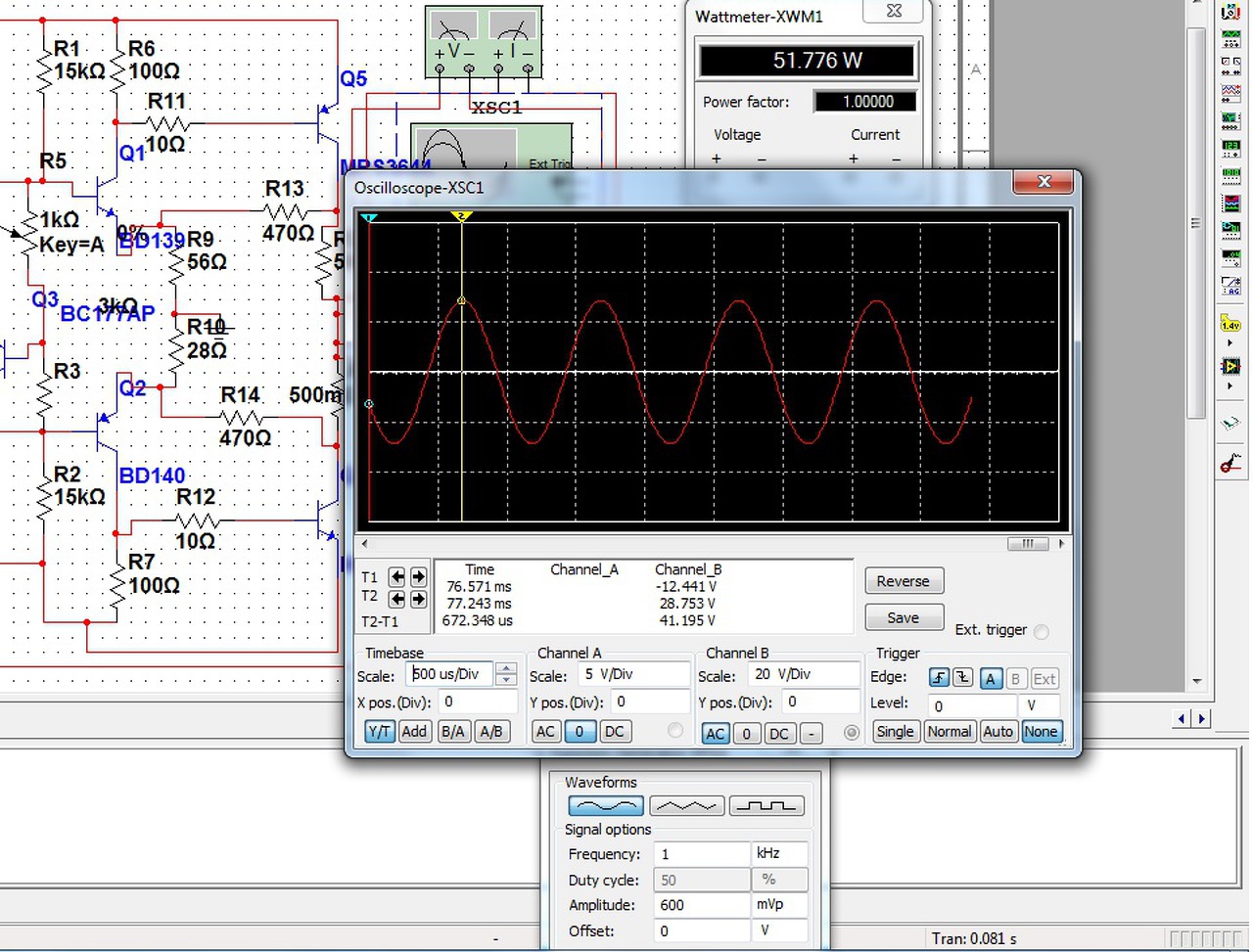
Task: Select the Logic Analyzer instrument icon
Action: pos(1230,204)
